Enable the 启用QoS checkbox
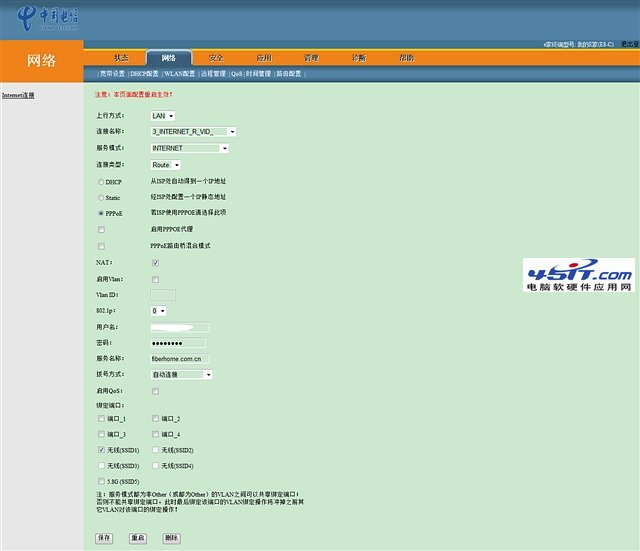 156,391
